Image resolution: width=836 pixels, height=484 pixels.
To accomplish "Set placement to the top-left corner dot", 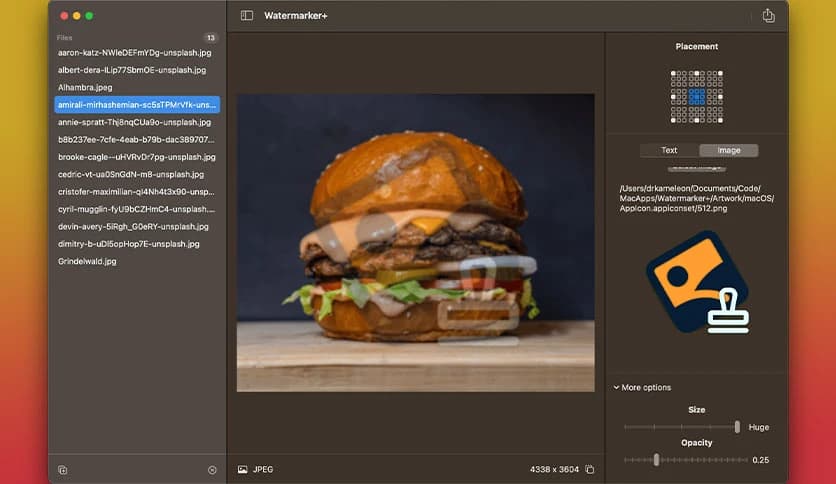I will point(674,73).
